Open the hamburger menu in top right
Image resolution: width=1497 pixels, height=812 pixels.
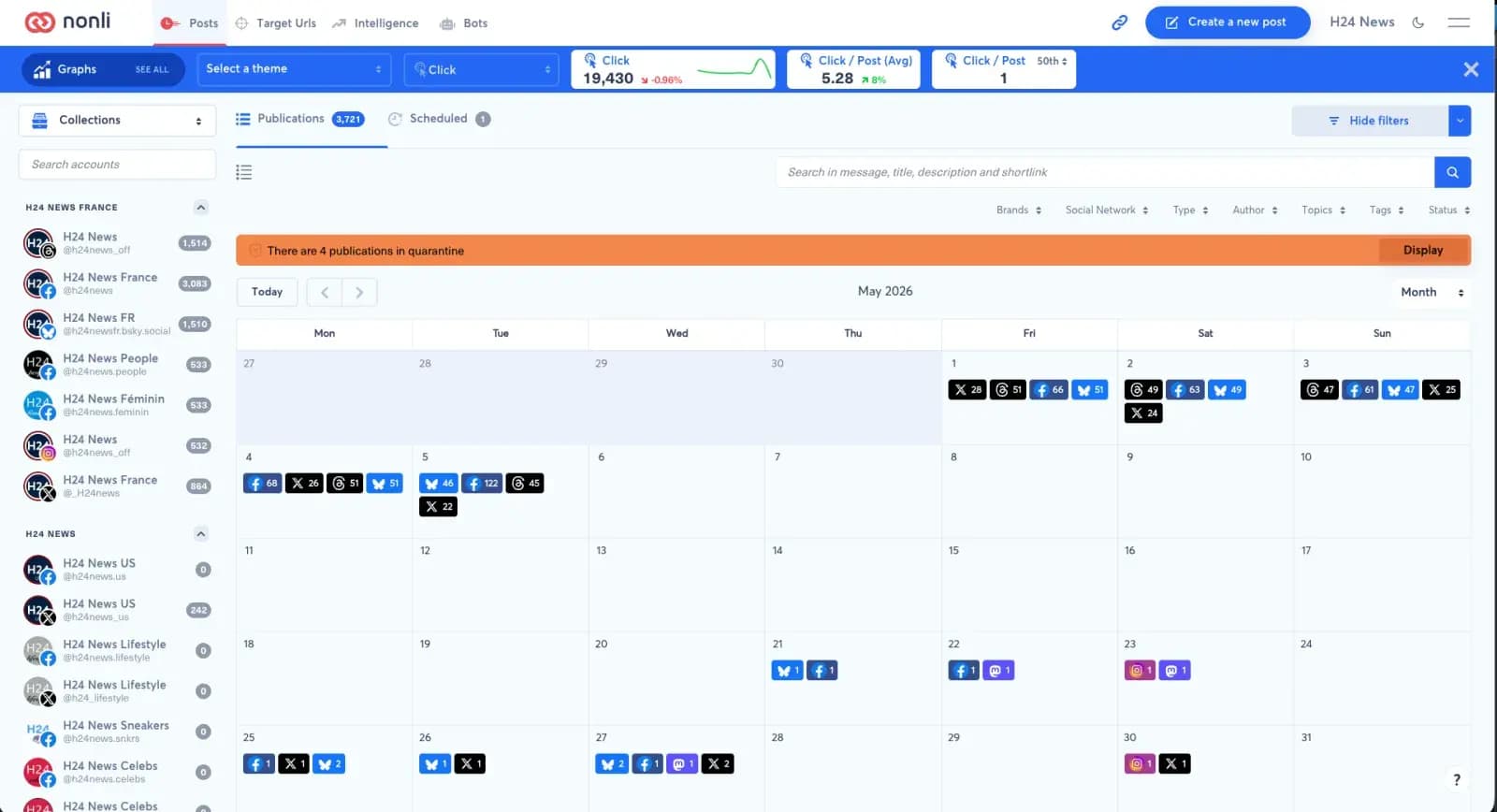1459,22
